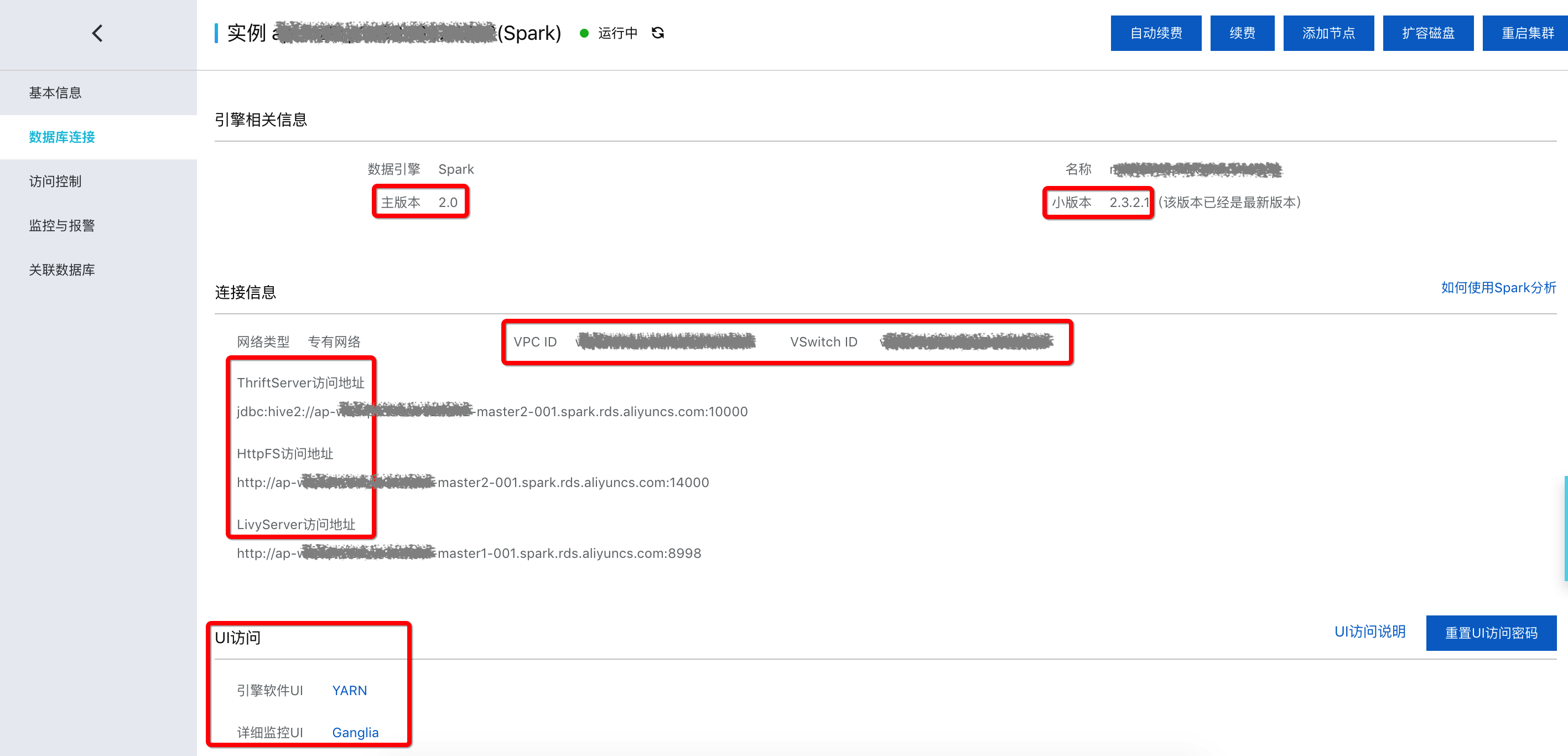Click the 详细监控UI label
This screenshot has height=756, width=1568.
coord(269,732)
